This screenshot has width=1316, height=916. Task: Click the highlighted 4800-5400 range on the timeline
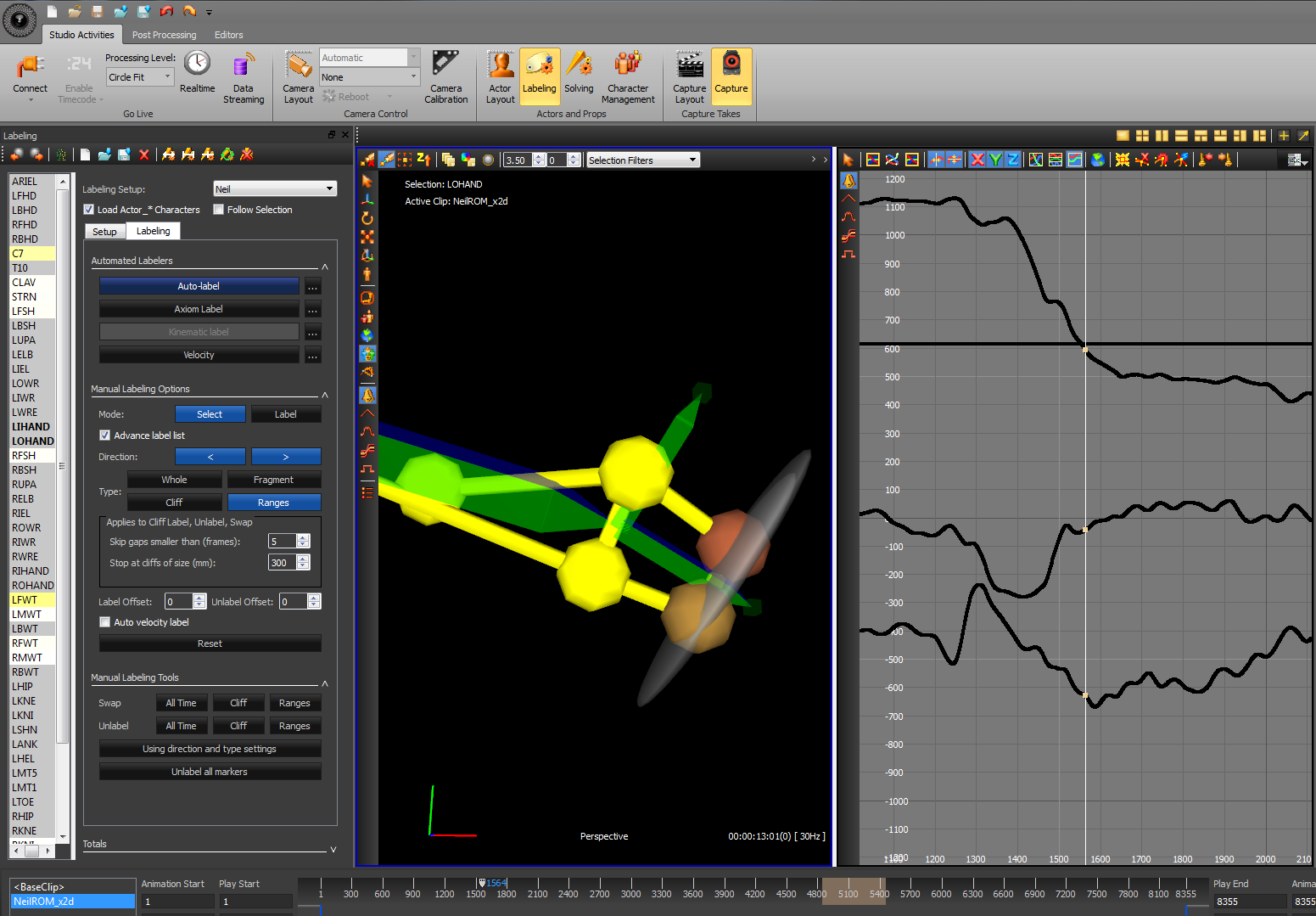(x=854, y=891)
